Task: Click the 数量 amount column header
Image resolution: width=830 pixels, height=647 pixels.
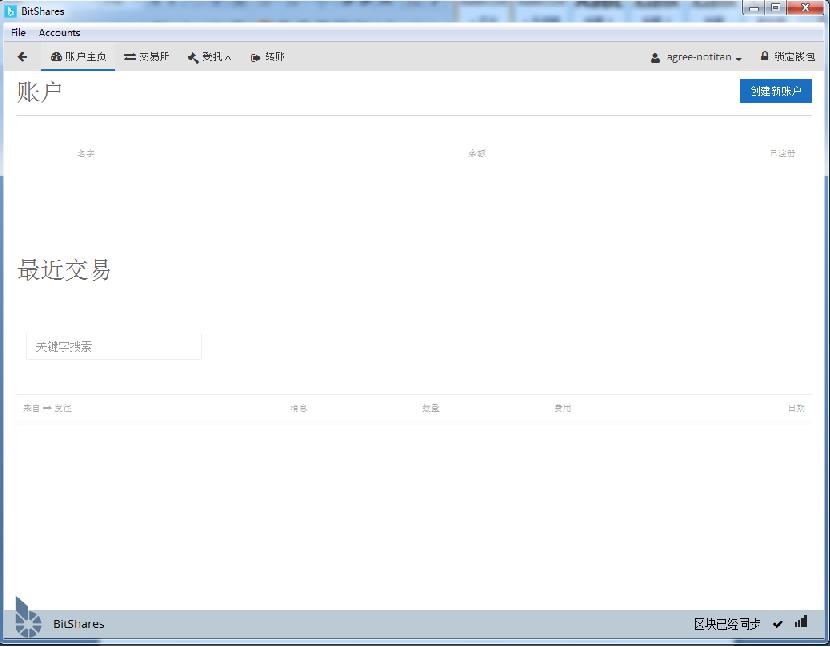Action: coord(430,408)
